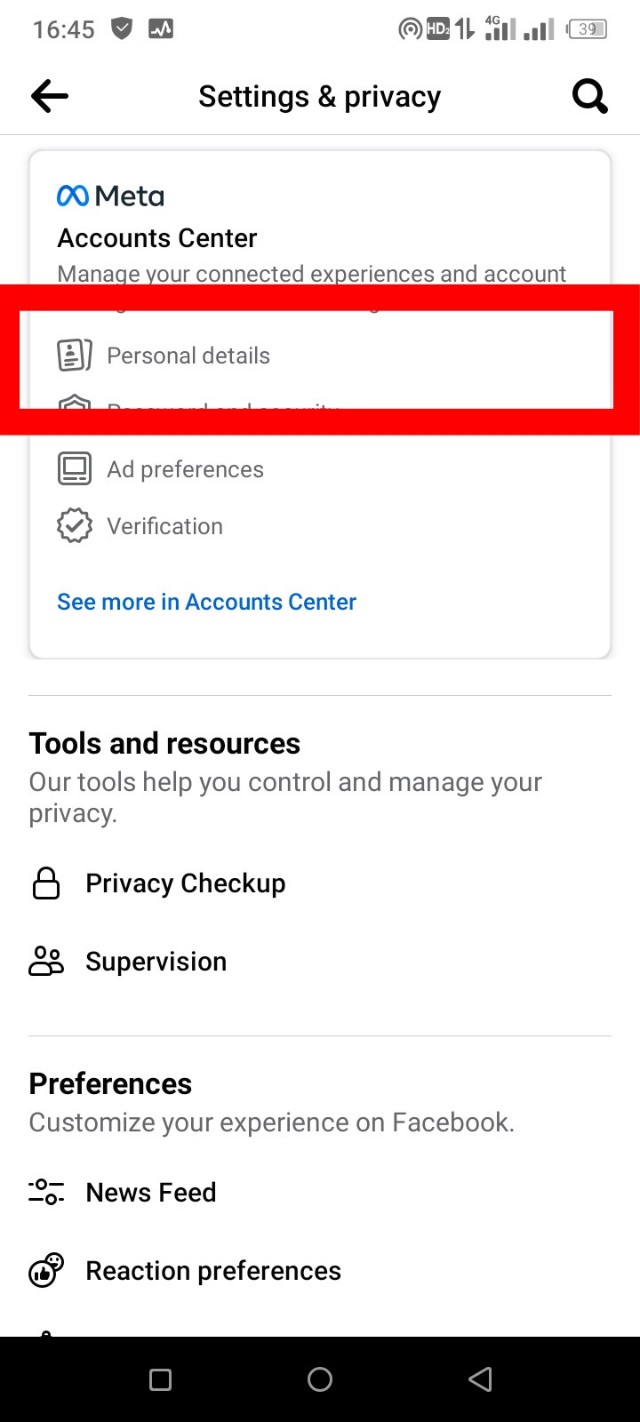The height and width of the screenshot is (1422, 640).
Task: Open Personal details
Action: [188, 356]
